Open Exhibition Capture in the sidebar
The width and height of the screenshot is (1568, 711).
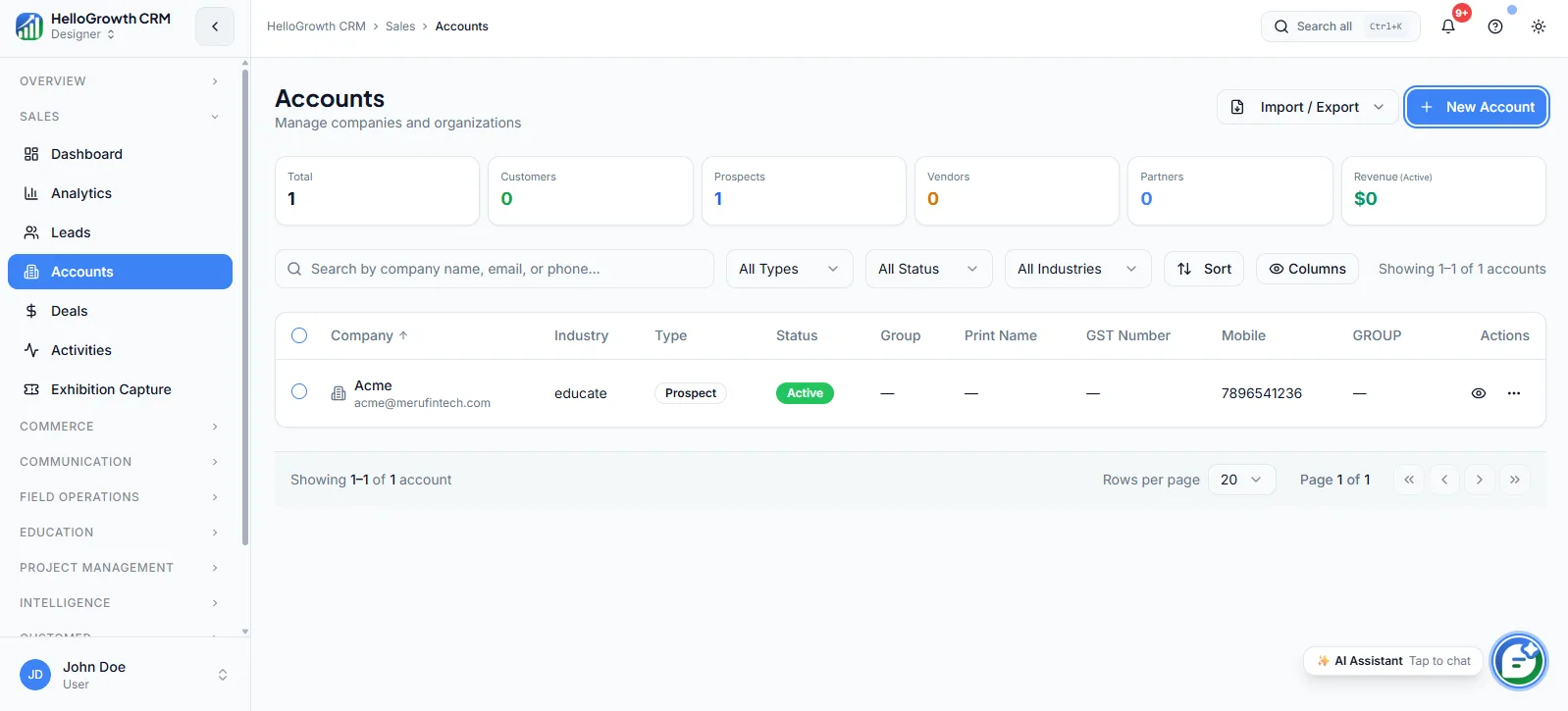coord(120,389)
